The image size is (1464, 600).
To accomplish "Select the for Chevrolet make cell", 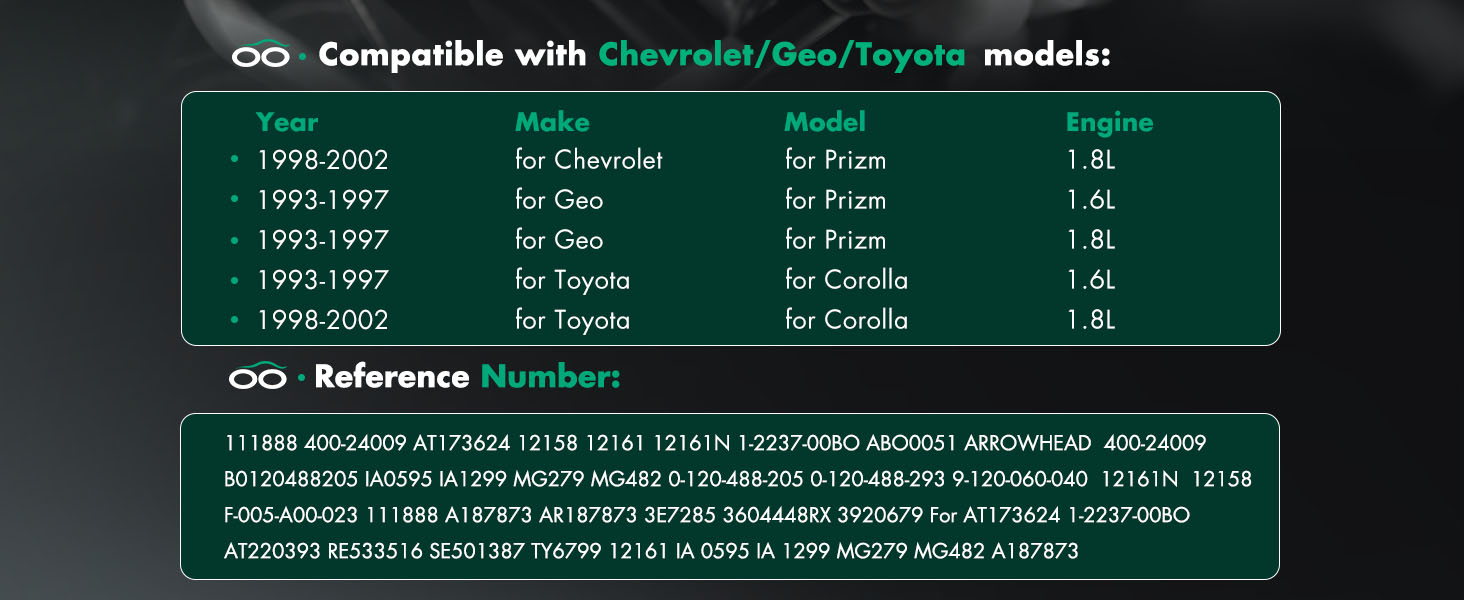I will click(x=589, y=160).
